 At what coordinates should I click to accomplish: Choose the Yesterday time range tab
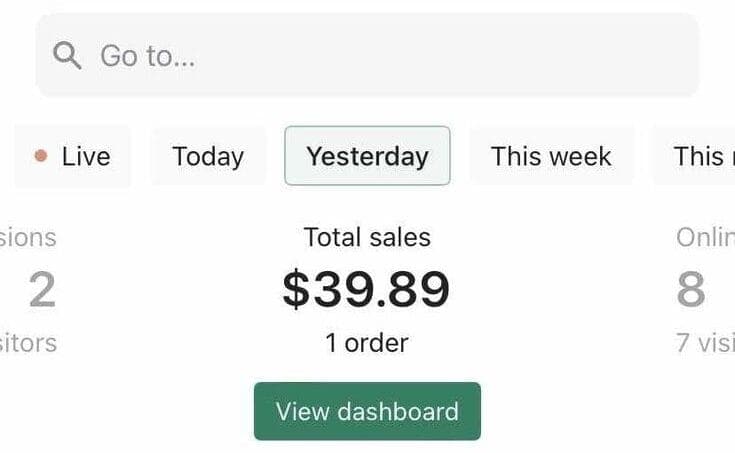click(367, 156)
